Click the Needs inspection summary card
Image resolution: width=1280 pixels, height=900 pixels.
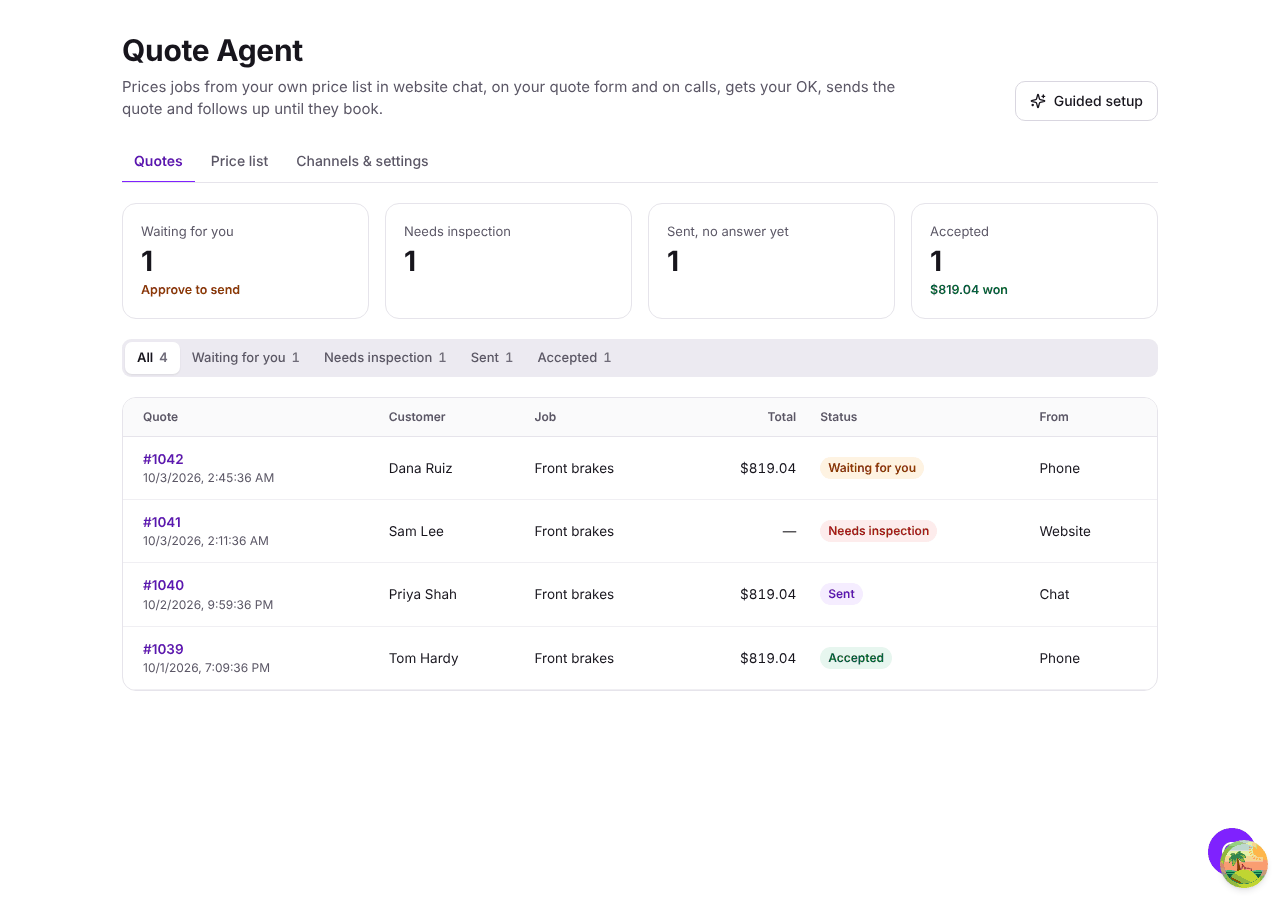(508, 261)
